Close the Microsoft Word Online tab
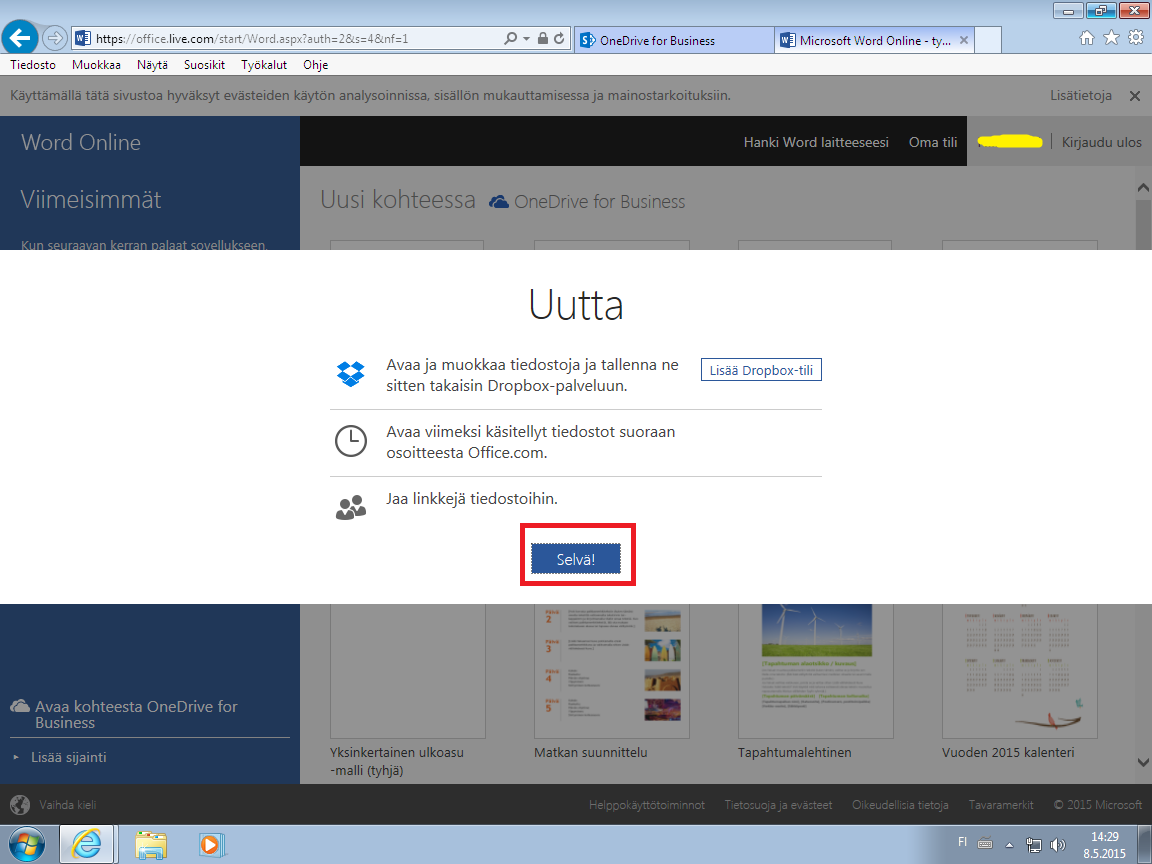Viewport: 1152px width, 864px height. [964, 40]
